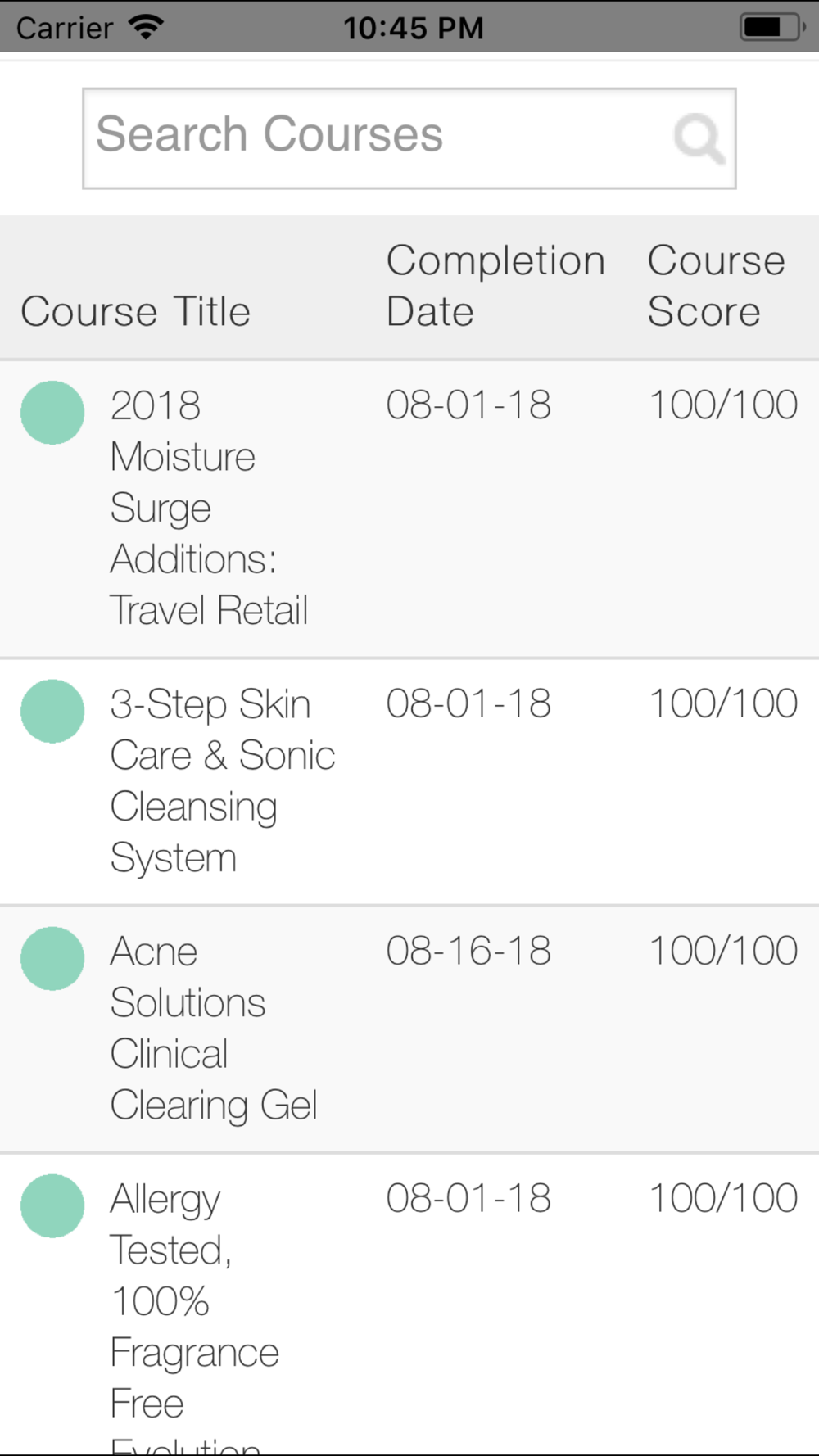This screenshot has height=1456, width=819.
Task: Click green status dot for Acne Solutions course
Action: pyautogui.click(x=52, y=958)
